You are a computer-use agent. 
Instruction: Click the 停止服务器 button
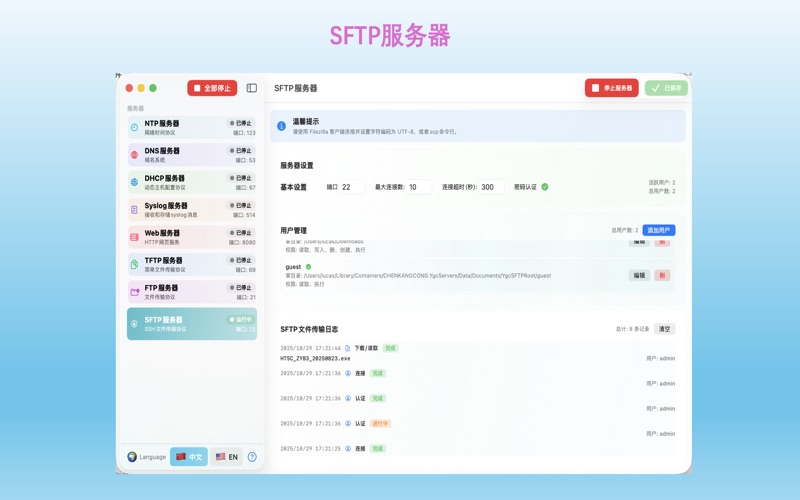tap(612, 88)
